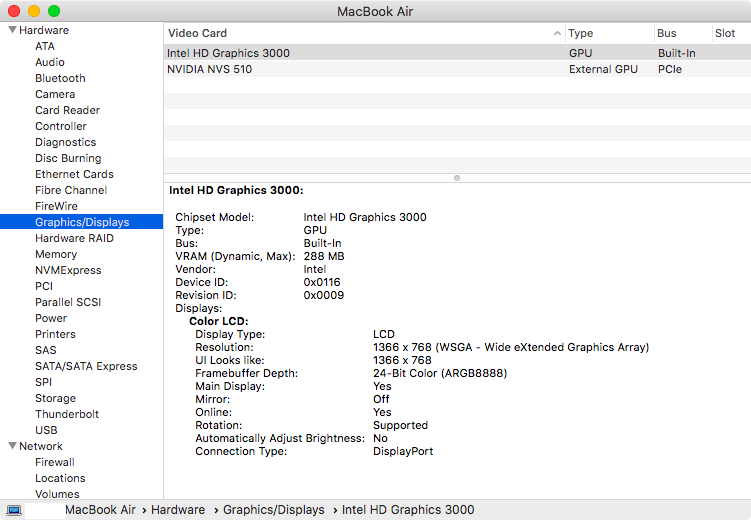Collapse the Hardware section triangle
Viewport: 751px width, 520px height.
pyautogui.click(x=12, y=30)
